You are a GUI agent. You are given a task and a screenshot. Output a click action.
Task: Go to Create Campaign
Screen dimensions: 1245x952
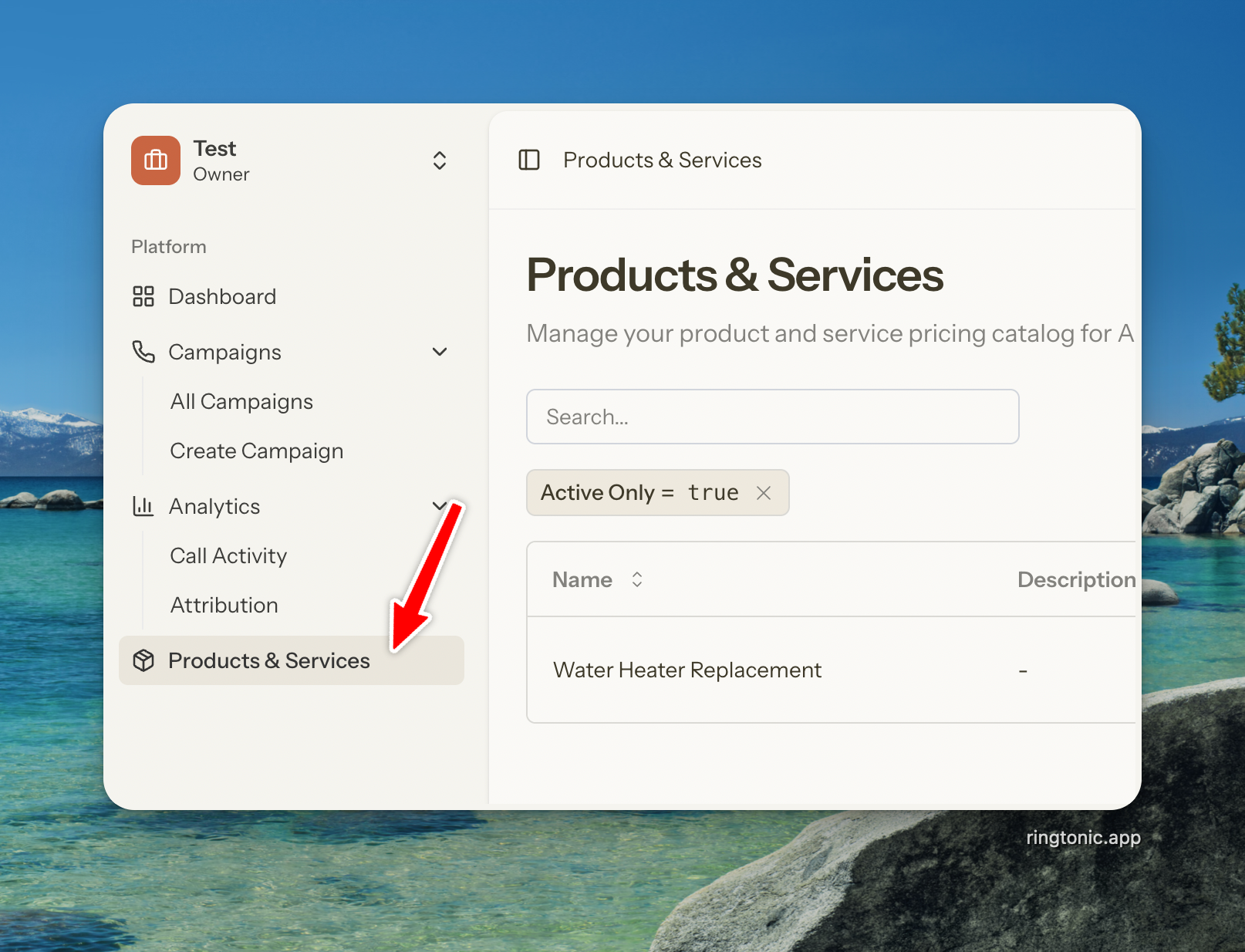pos(256,451)
